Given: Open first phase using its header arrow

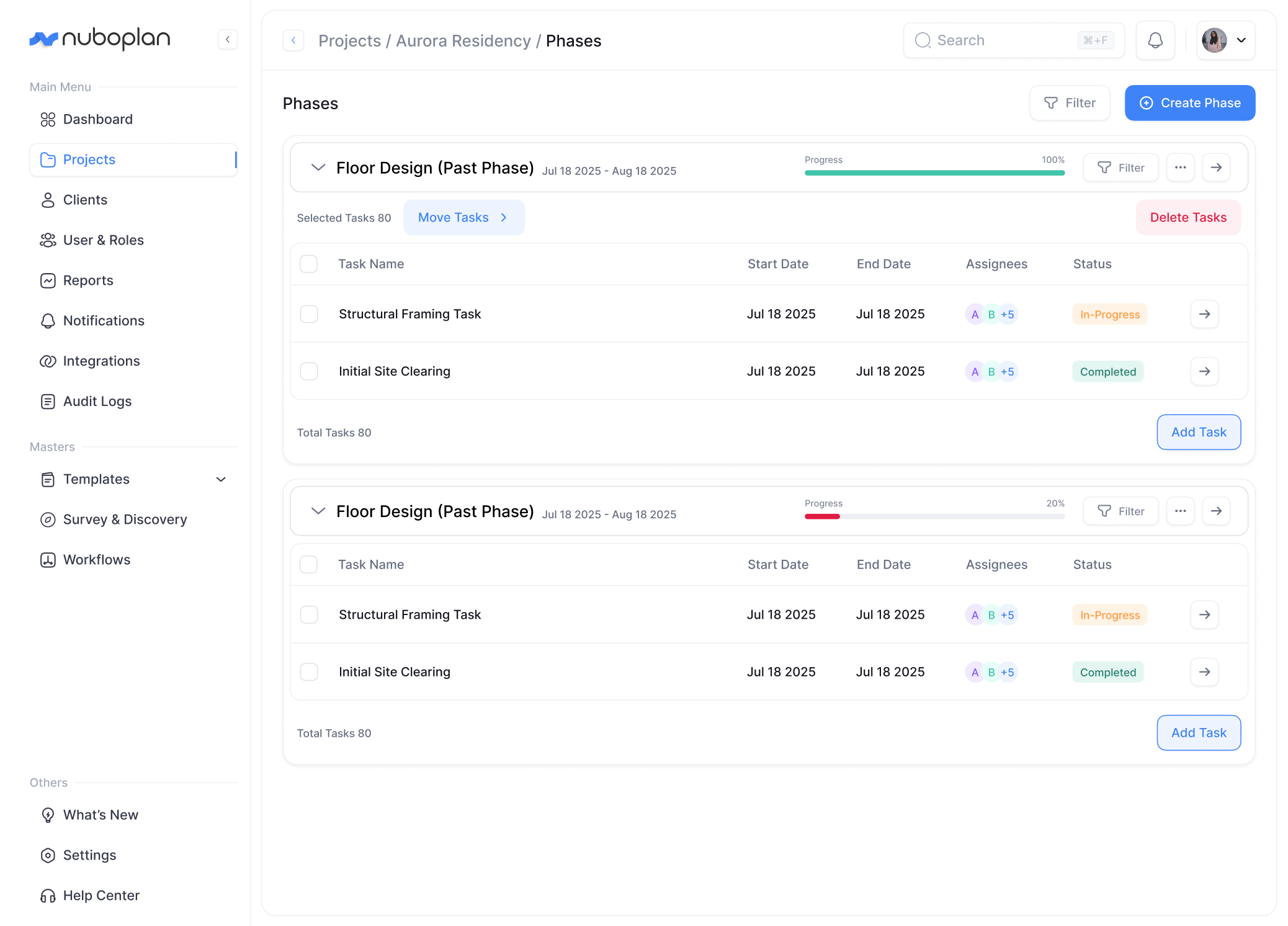Looking at the screenshot, I should tap(1216, 168).
